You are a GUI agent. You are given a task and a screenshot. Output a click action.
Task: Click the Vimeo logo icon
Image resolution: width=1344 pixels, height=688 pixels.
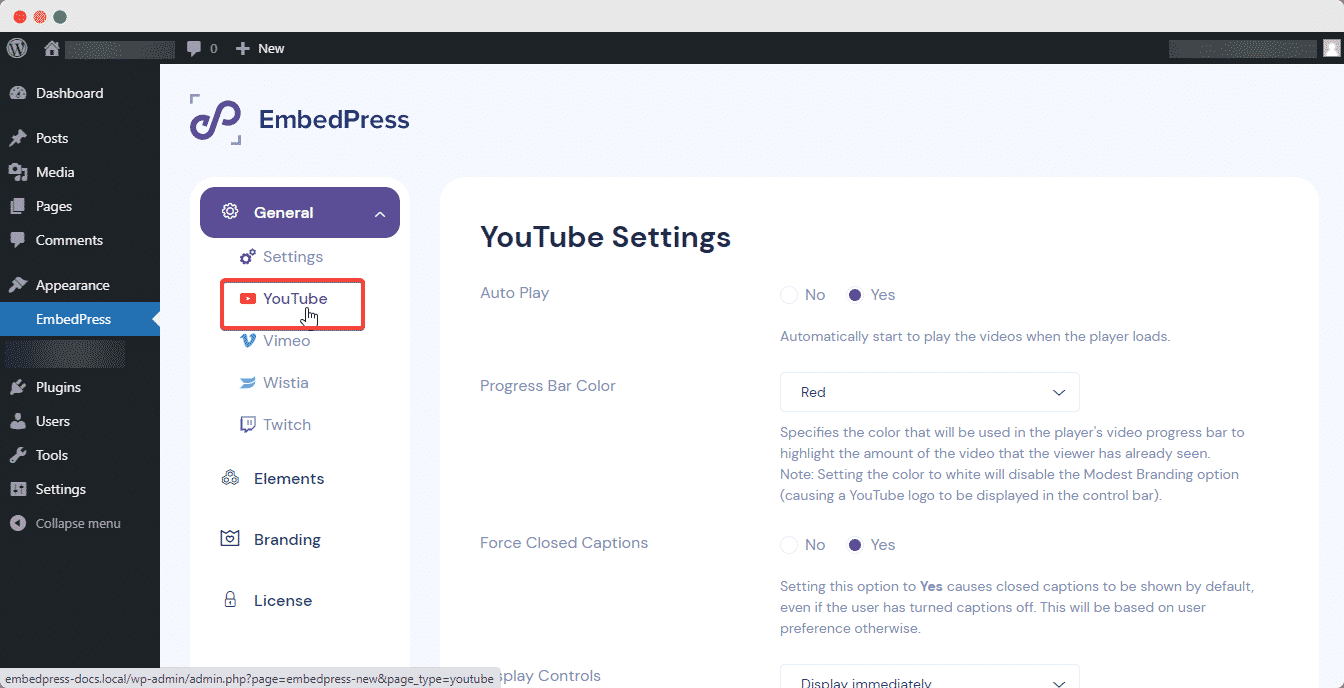[248, 341]
